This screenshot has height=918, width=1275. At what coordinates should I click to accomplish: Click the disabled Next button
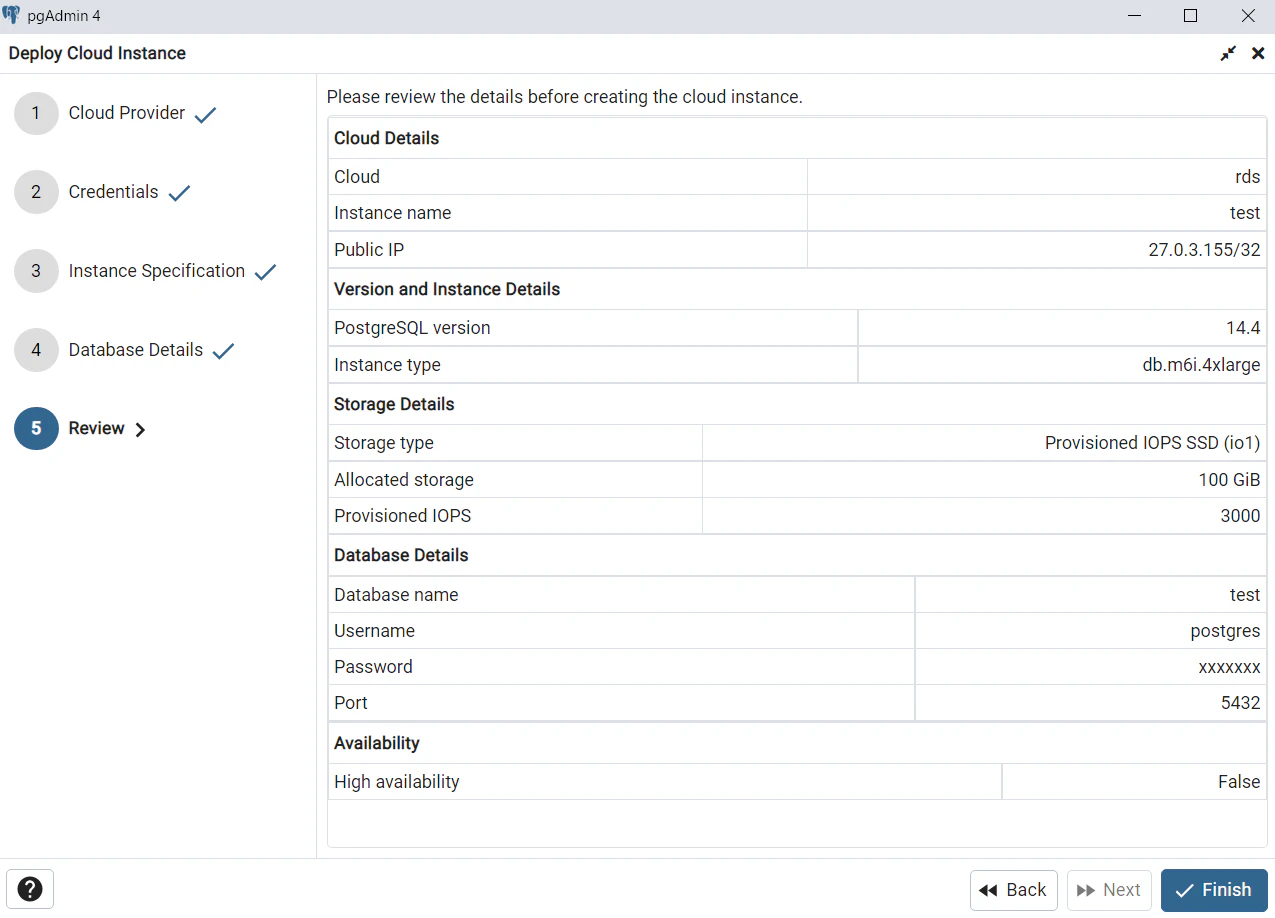1109,890
